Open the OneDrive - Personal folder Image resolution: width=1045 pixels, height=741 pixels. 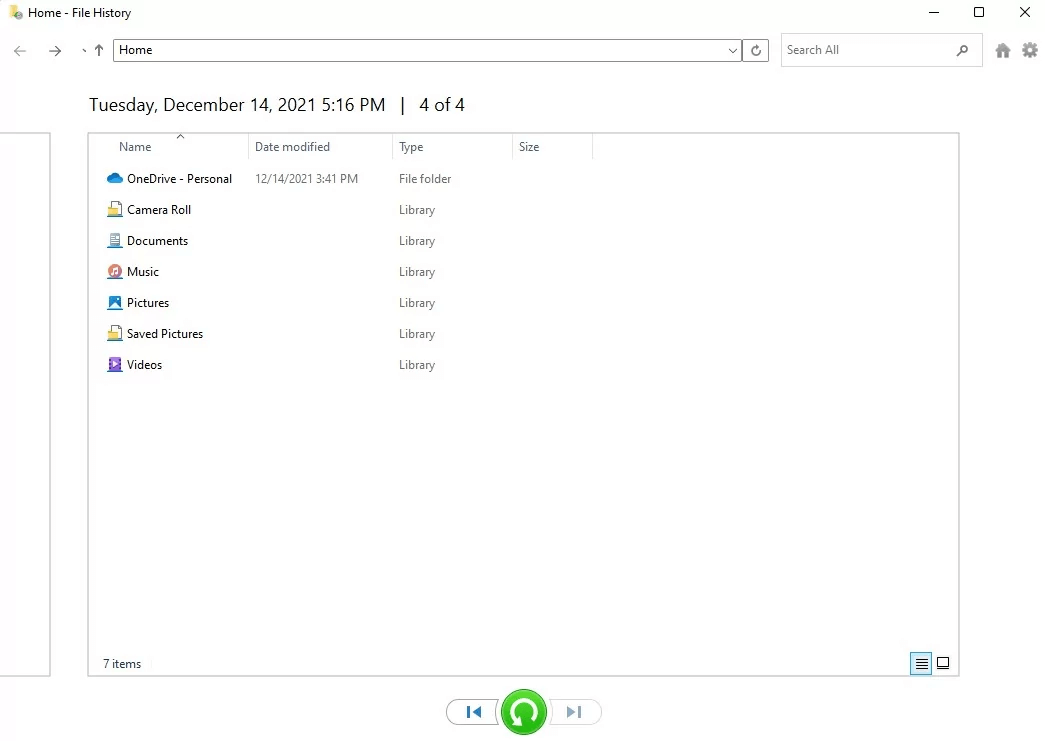pos(179,178)
